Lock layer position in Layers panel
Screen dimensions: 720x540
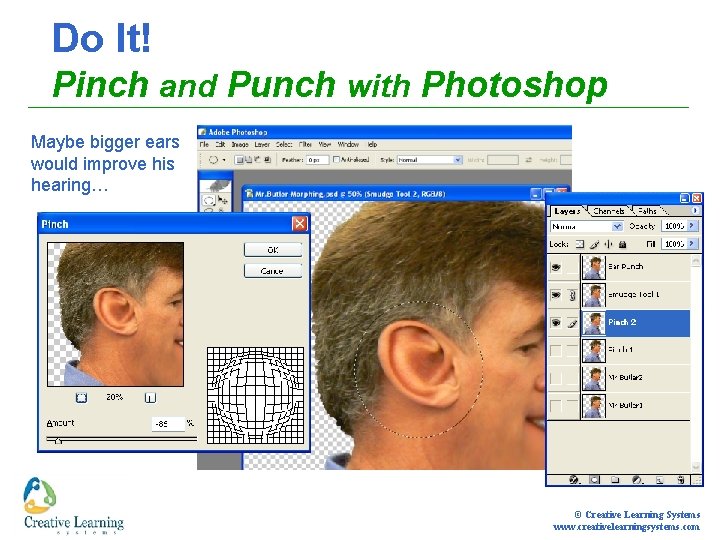pos(608,244)
